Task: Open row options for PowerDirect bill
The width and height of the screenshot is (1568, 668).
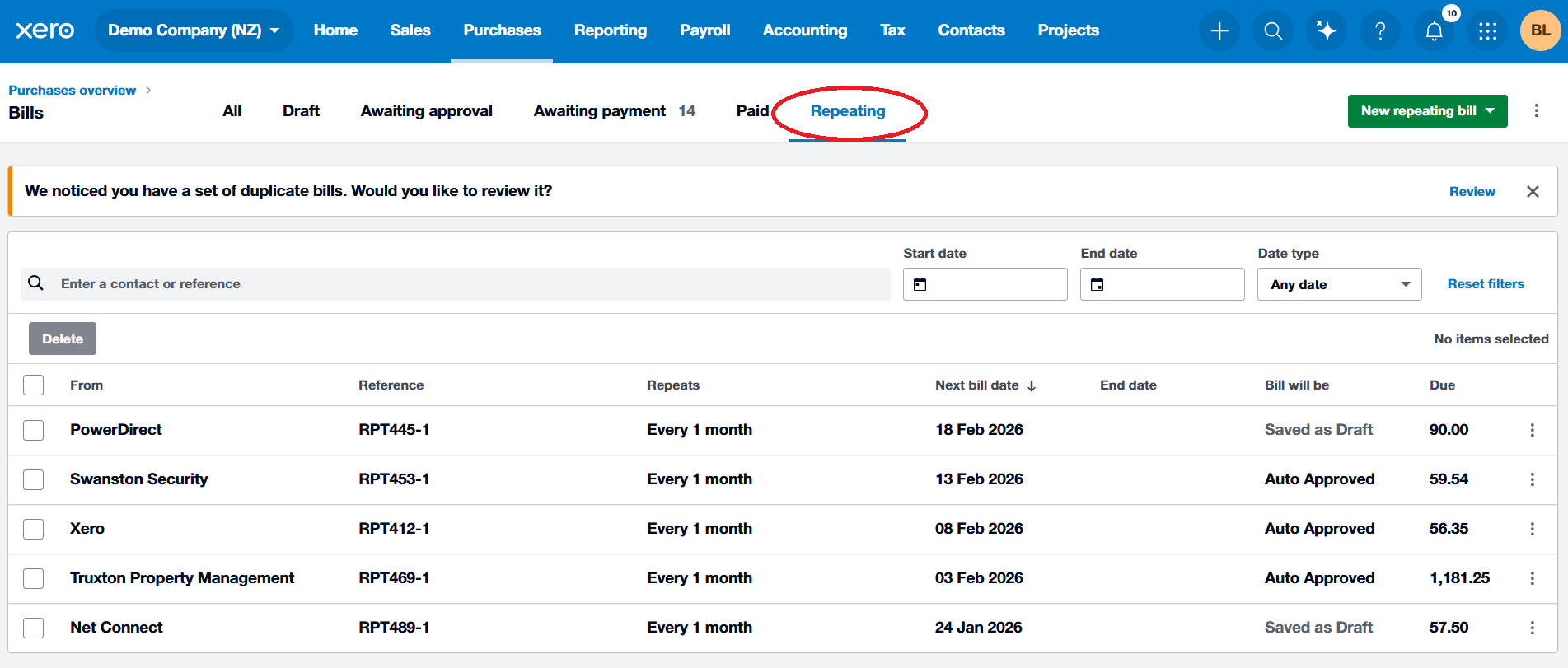Action: click(x=1533, y=430)
